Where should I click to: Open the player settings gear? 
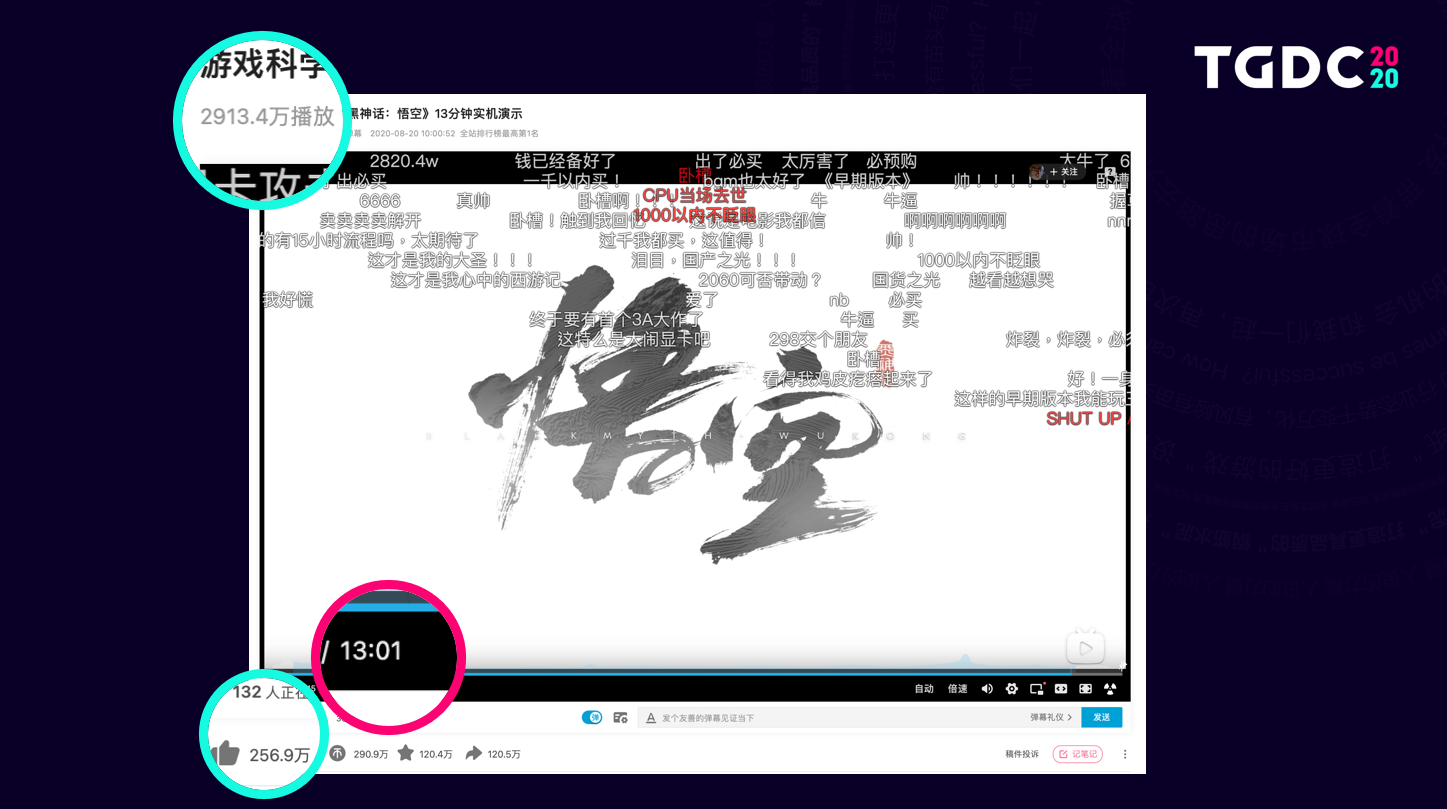[1011, 689]
